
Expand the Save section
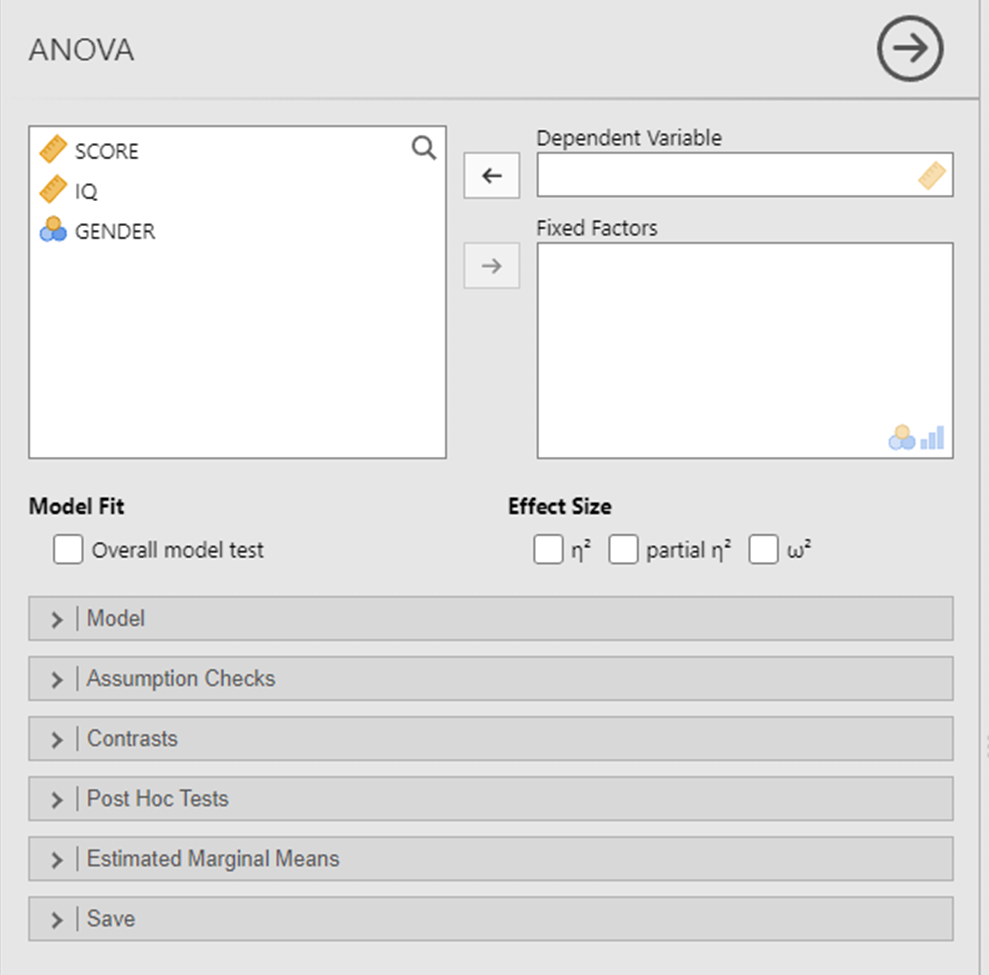pyautogui.click(x=490, y=919)
